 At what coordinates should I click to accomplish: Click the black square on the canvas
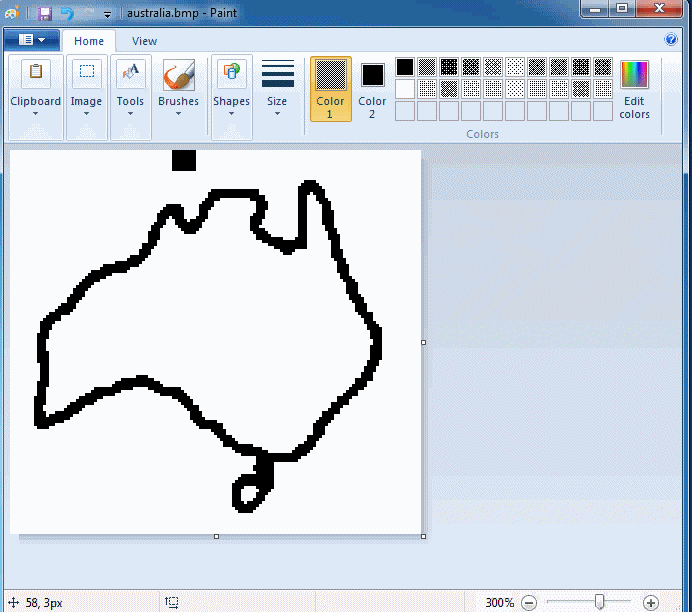[x=184, y=160]
